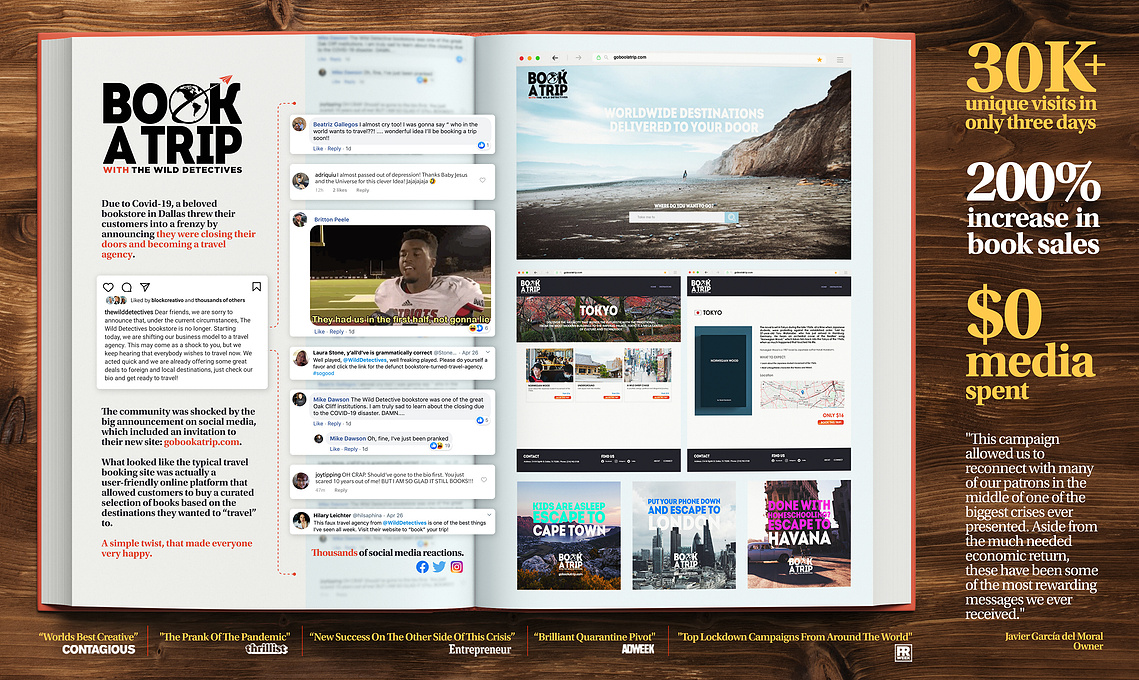Click the #sogood hashtag
1139x680 pixels.
(x=324, y=373)
